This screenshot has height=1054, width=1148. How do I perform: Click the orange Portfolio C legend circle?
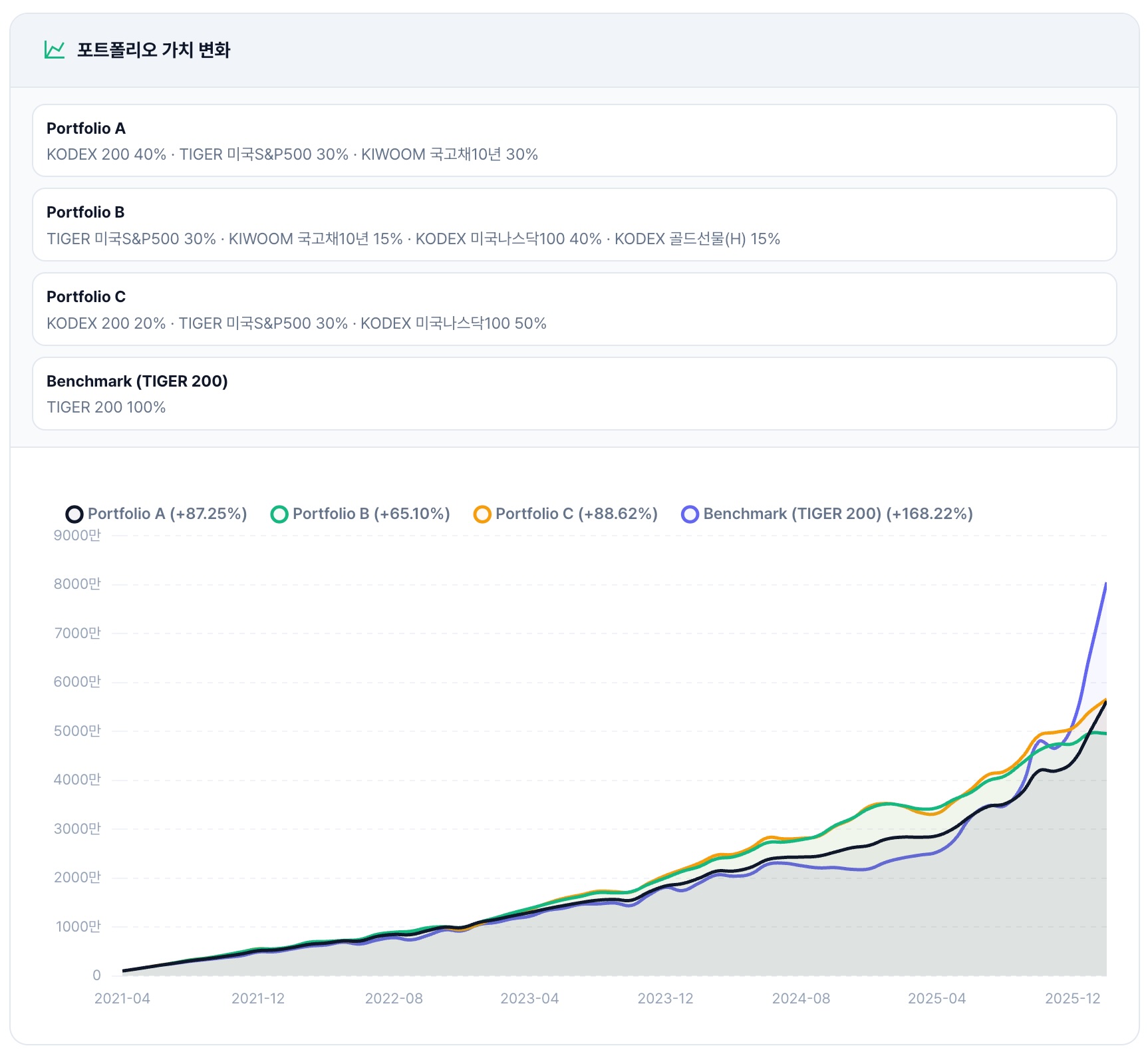[482, 514]
